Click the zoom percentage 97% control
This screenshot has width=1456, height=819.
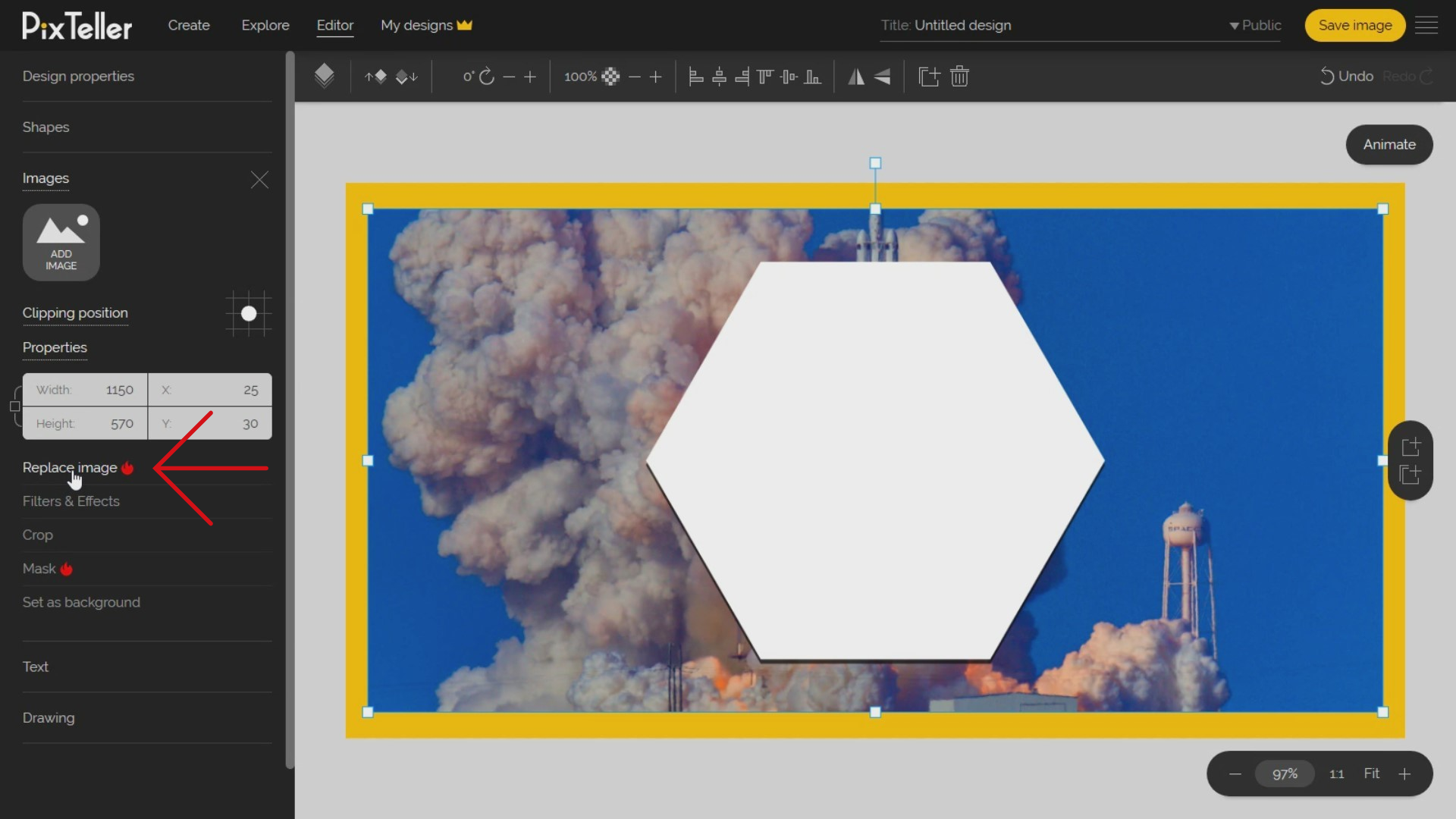(1285, 774)
